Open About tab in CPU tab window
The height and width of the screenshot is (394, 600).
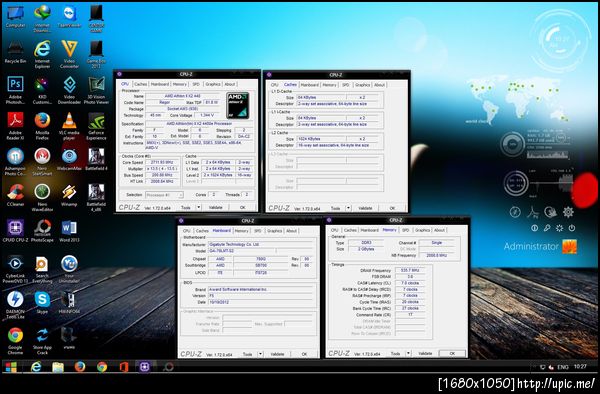230,84
